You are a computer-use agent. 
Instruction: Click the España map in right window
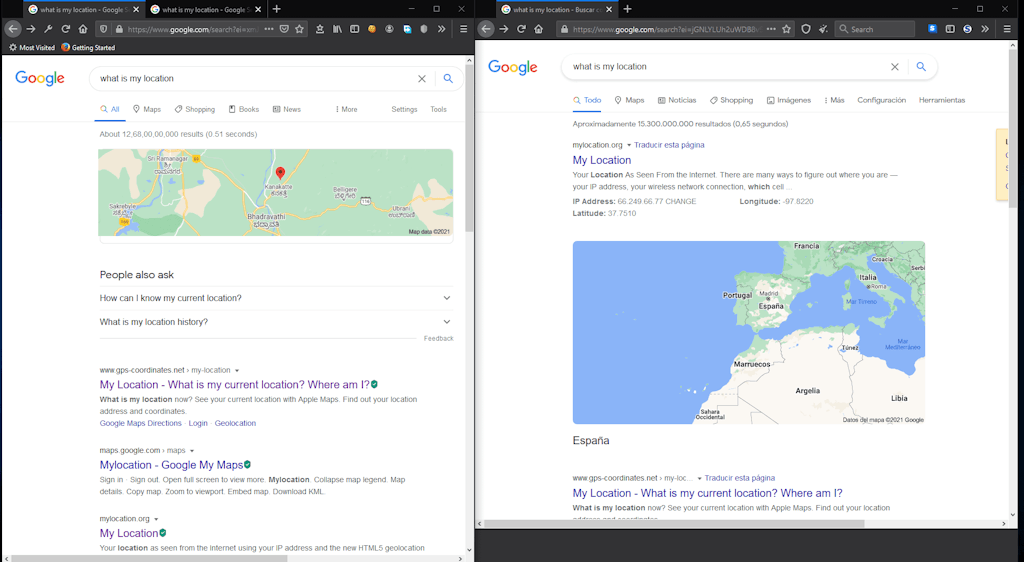748,333
